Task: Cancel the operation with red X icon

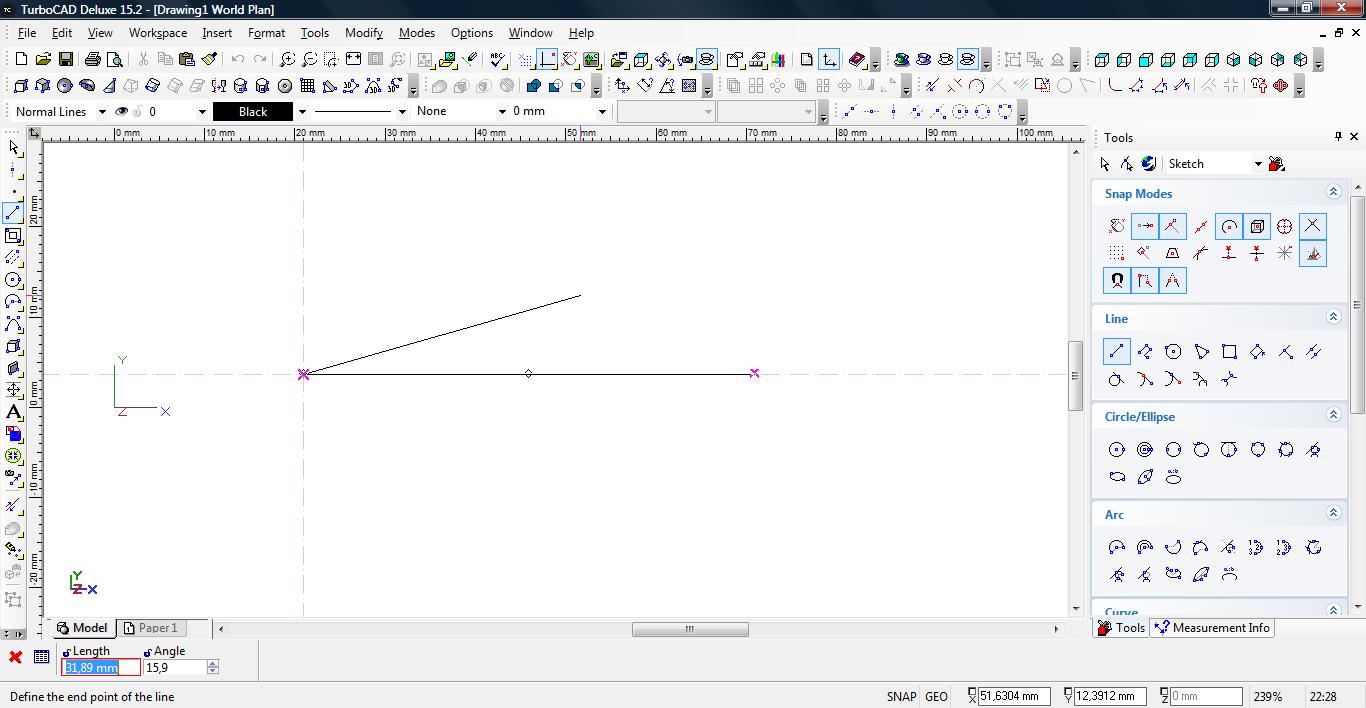Action: tap(15, 657)
